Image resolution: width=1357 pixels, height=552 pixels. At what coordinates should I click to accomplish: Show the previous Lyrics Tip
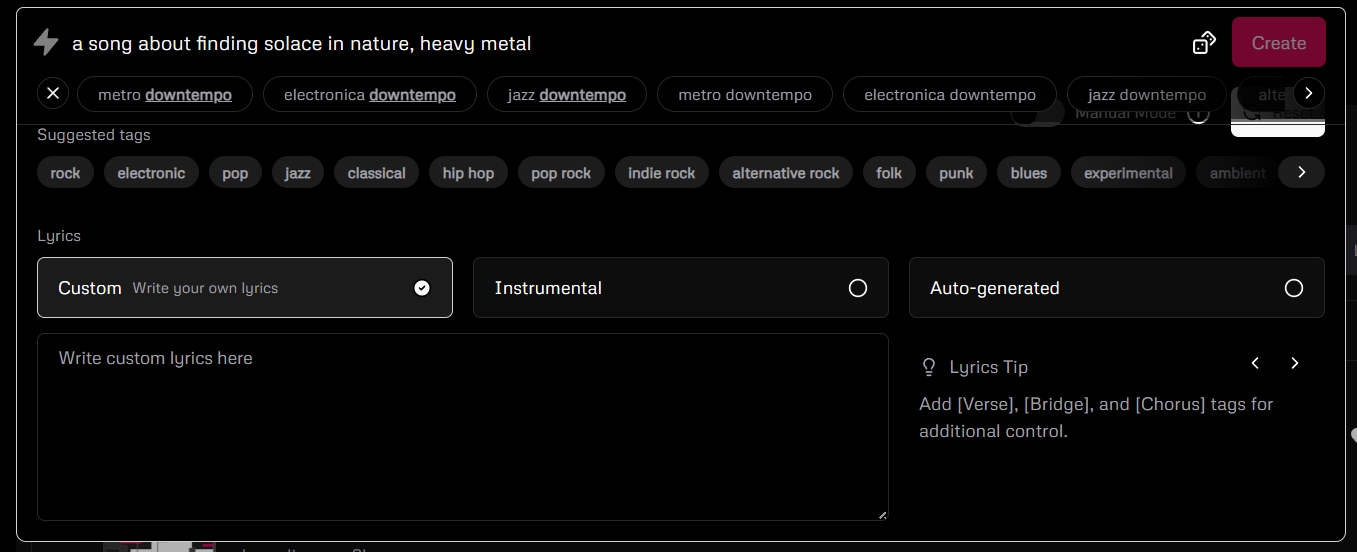click(x=1256, y=364)
